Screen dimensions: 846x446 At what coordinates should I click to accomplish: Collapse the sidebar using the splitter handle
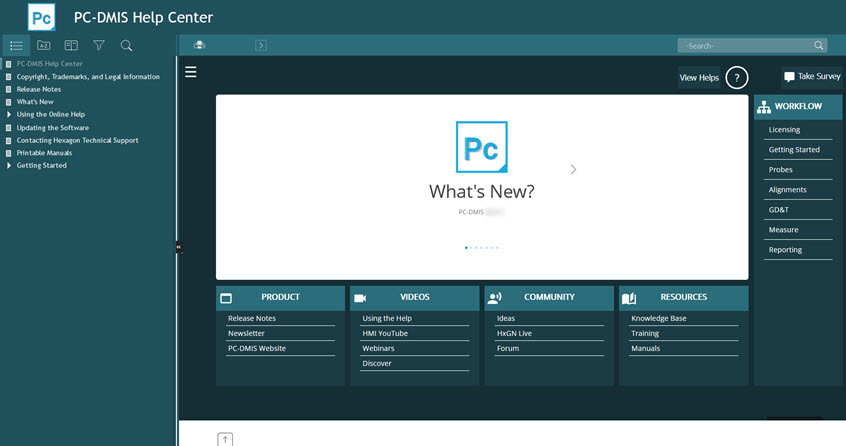[178, 247]
